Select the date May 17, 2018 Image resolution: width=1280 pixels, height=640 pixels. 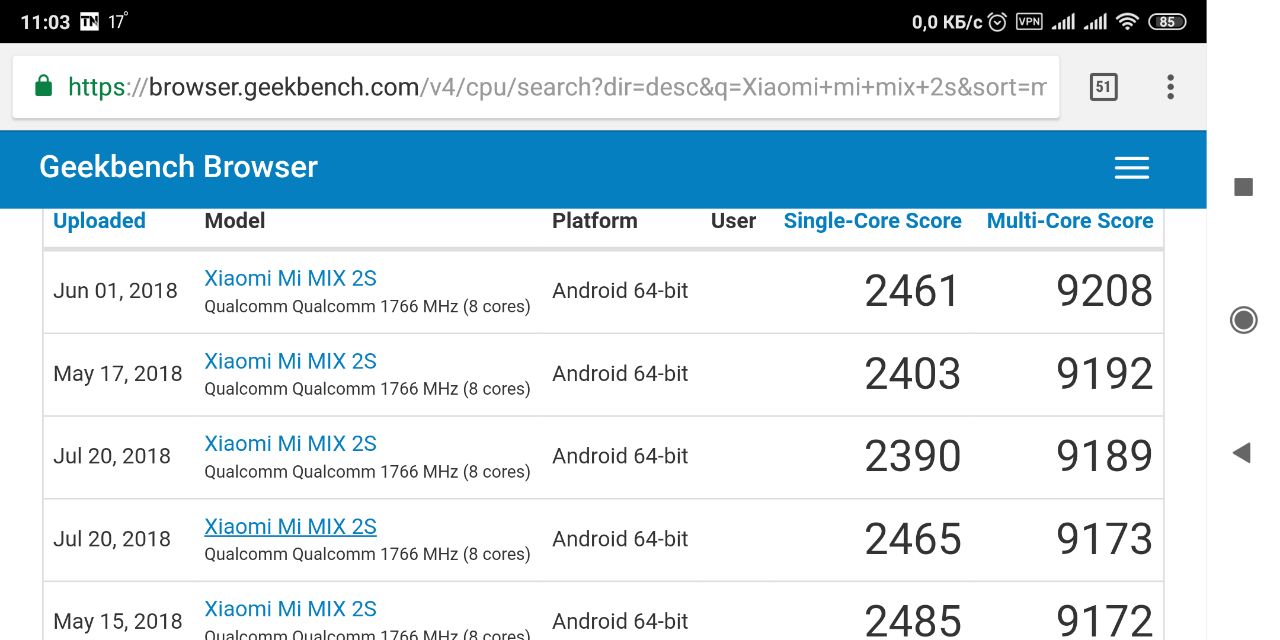[118, 374]
